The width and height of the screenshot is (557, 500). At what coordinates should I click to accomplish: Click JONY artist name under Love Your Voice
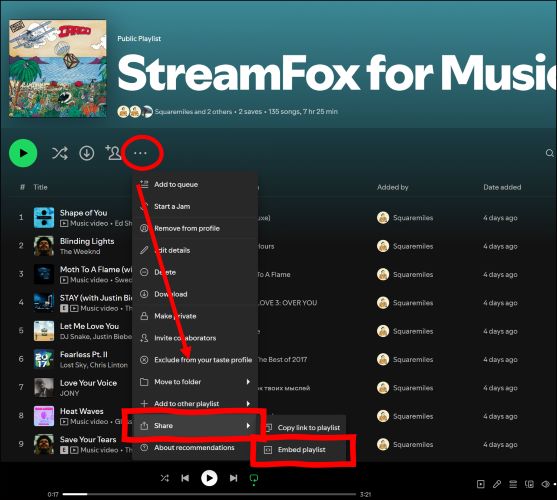click(69, 393)
